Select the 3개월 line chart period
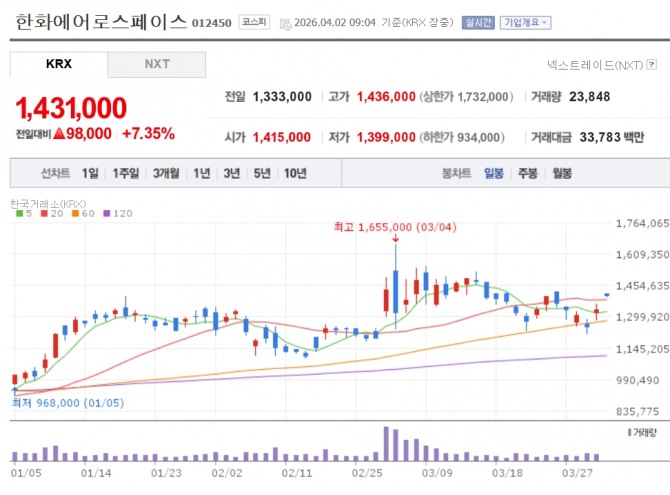 click(166, 173)
